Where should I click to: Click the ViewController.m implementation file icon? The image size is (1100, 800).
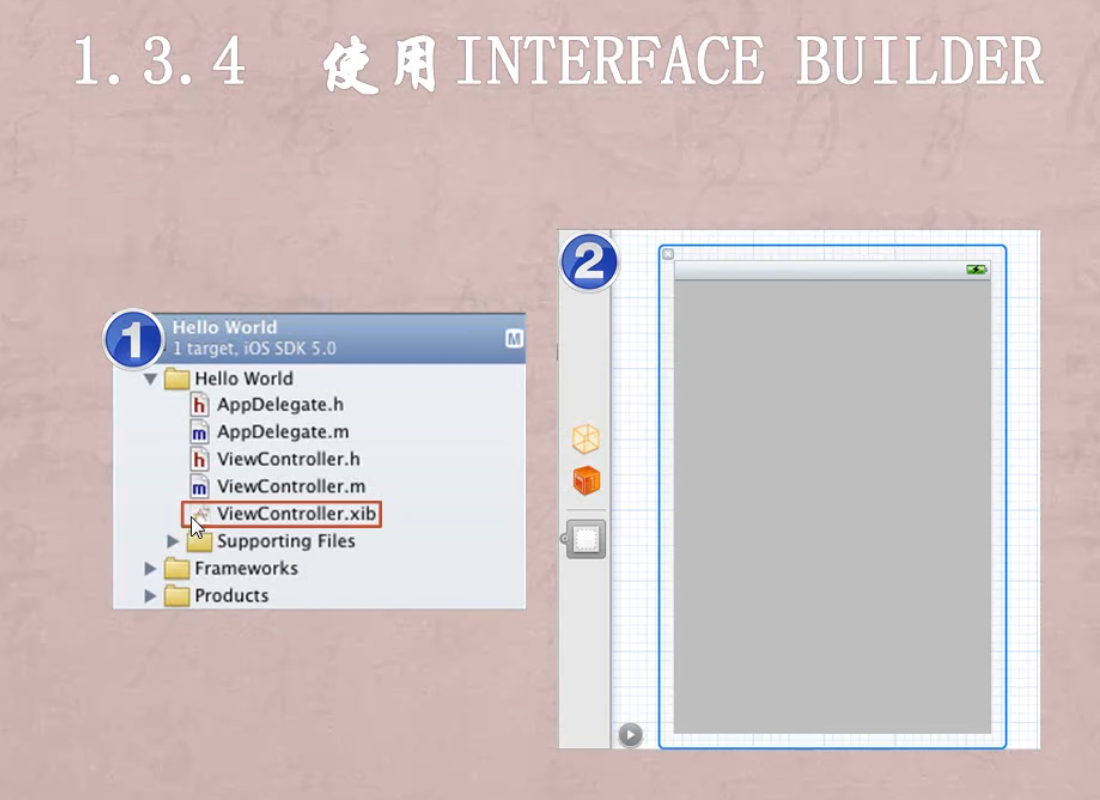(199, 486)
